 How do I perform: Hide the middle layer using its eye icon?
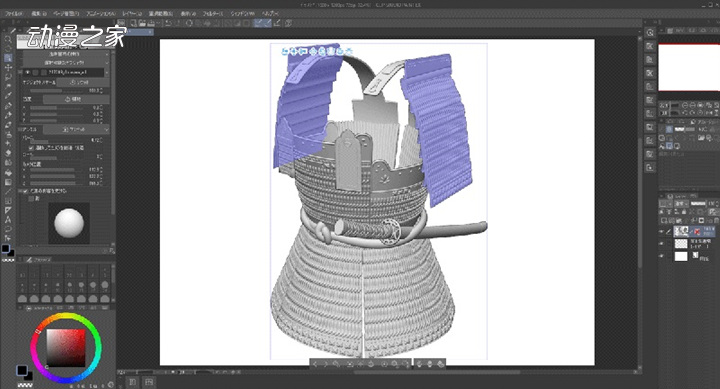point(662,243)
